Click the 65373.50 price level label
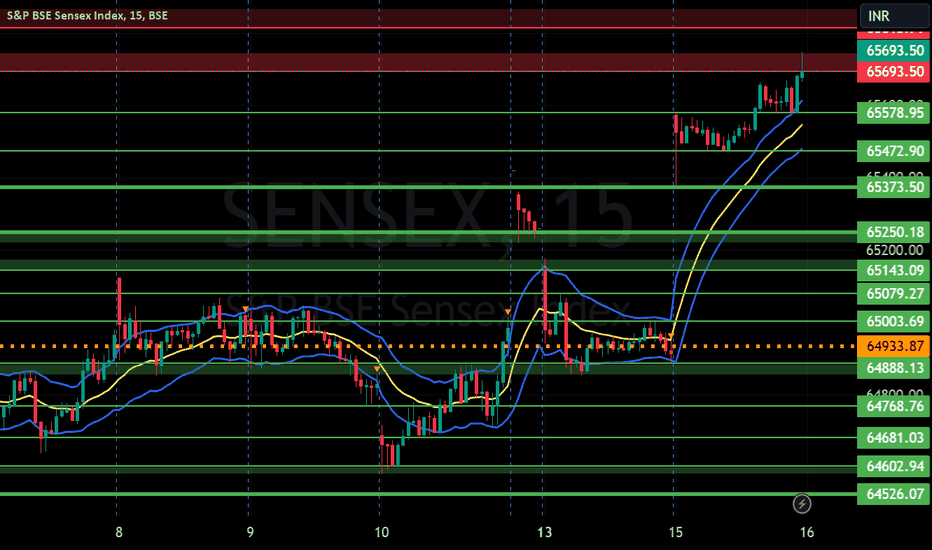This screenshot has height=550, width=932. click(x=893, y=187)
